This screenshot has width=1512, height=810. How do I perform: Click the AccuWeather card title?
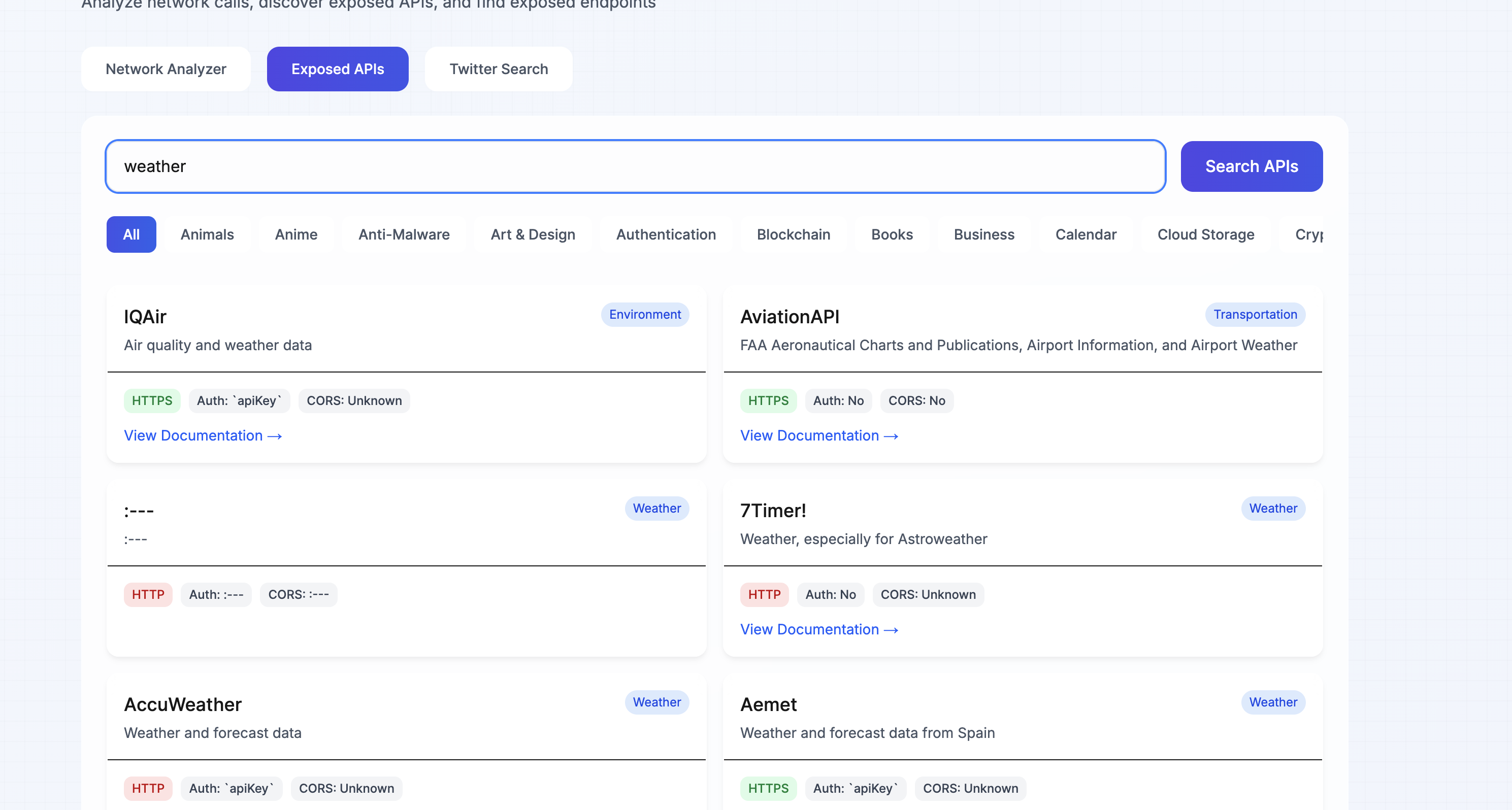(183, 704)
